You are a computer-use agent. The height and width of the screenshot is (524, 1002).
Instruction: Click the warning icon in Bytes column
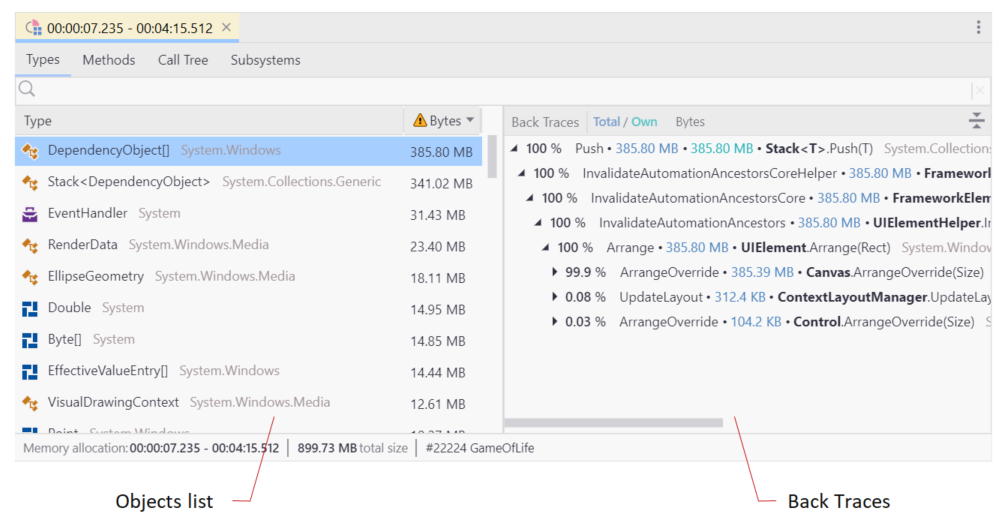pyautogui.click(x=419, y=121)
